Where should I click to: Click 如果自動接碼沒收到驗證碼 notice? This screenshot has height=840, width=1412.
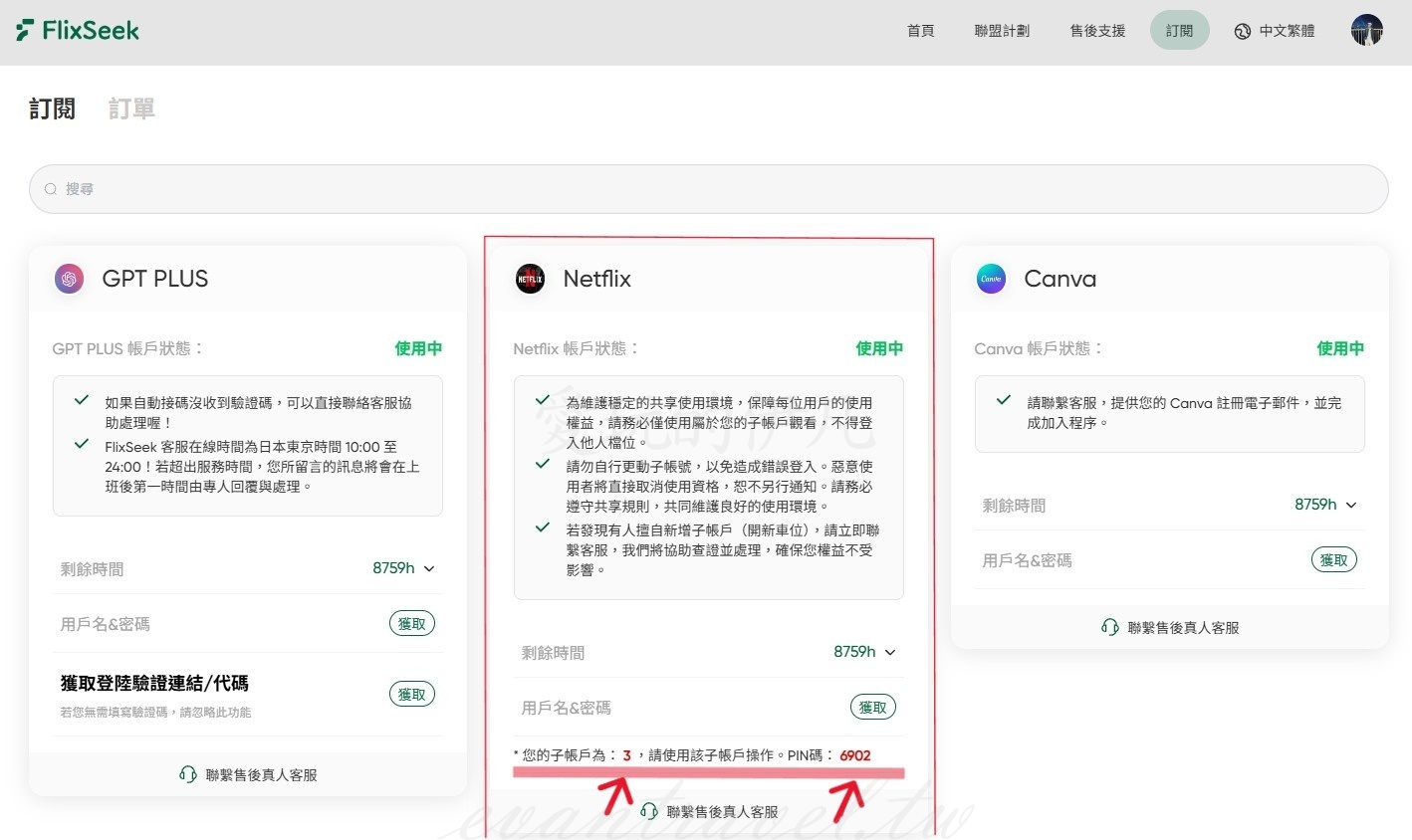tap(258, 413)
